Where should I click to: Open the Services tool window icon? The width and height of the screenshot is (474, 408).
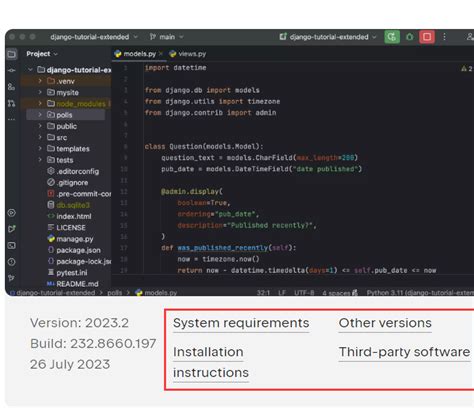point(12,213)
